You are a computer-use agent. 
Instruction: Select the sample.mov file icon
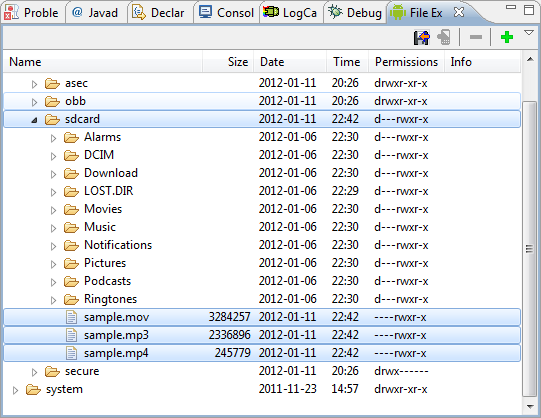71,317
